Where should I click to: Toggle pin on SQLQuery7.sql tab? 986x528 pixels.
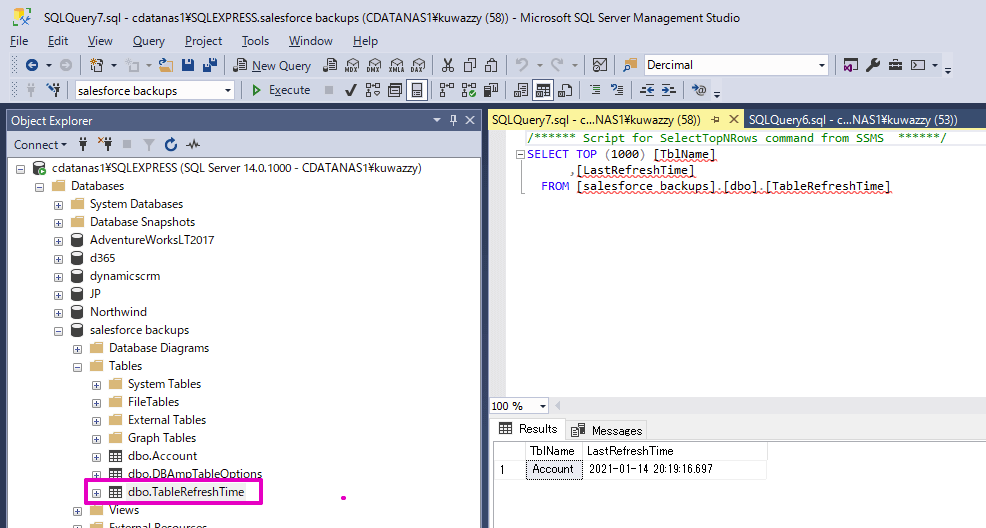(x=716, y=119)
